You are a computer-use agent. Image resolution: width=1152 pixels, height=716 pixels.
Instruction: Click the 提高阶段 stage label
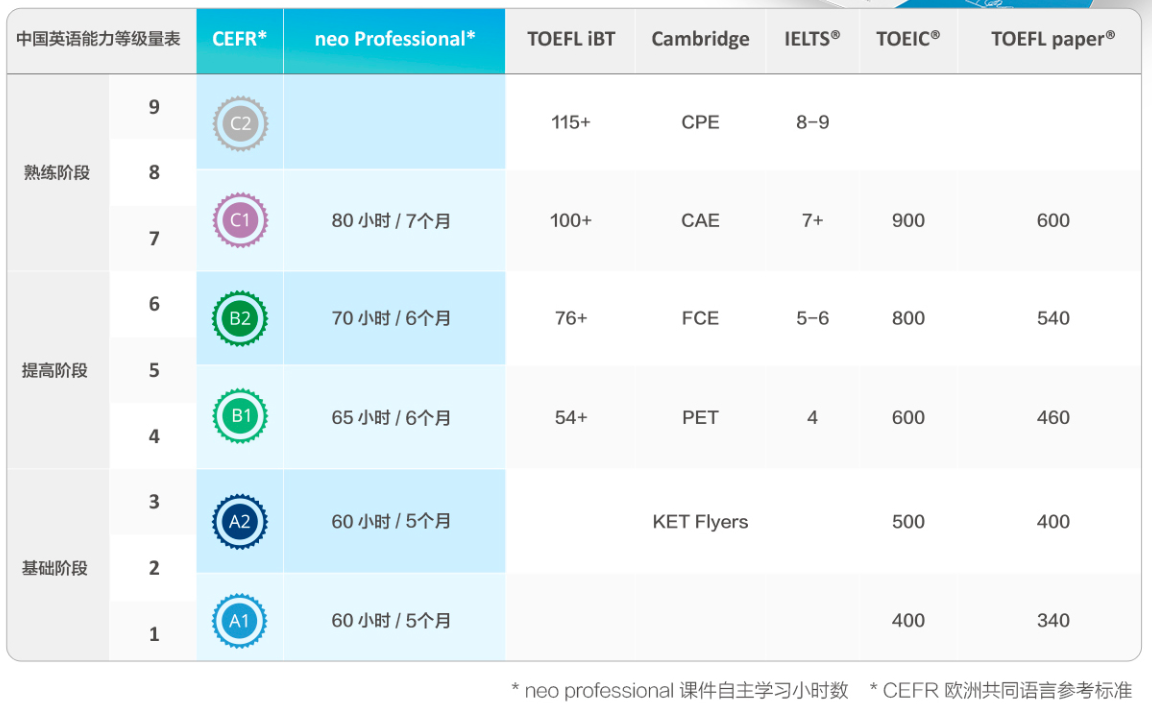pos(57,371)
